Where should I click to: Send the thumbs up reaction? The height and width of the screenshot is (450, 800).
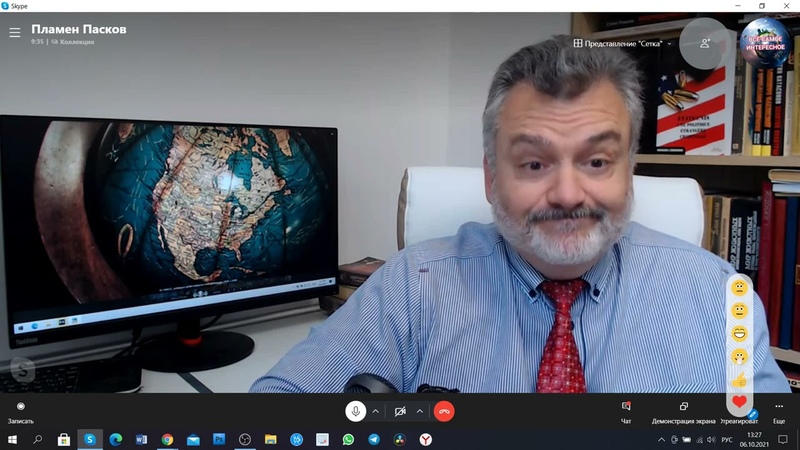point(739,380)
